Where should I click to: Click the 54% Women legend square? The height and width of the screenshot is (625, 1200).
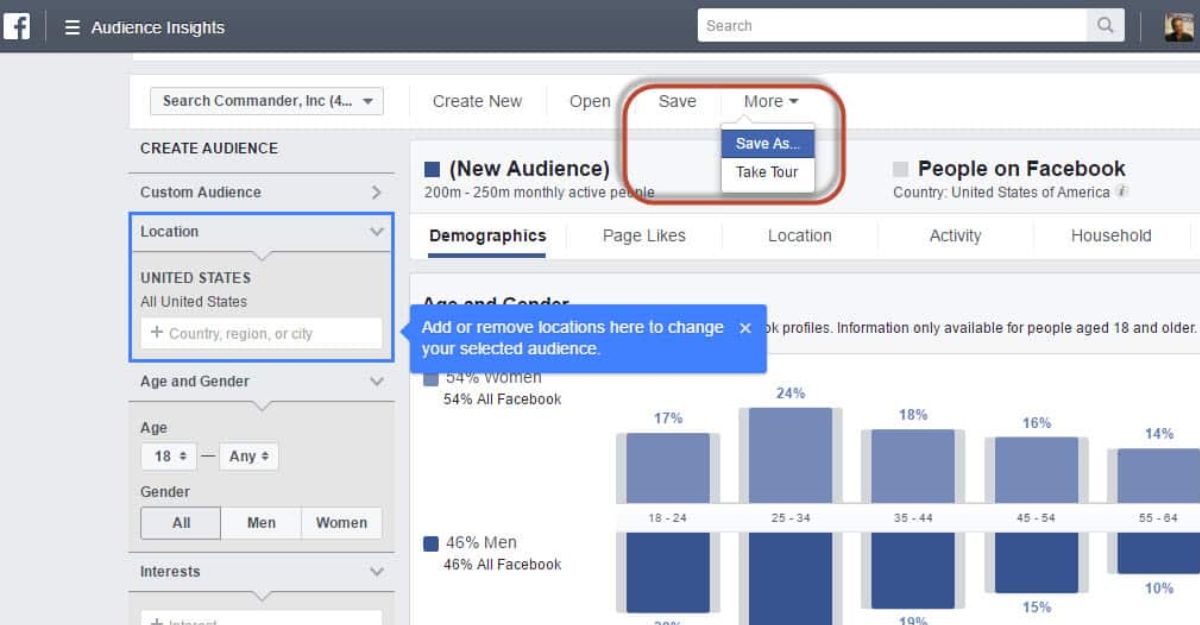coord(431,378)
